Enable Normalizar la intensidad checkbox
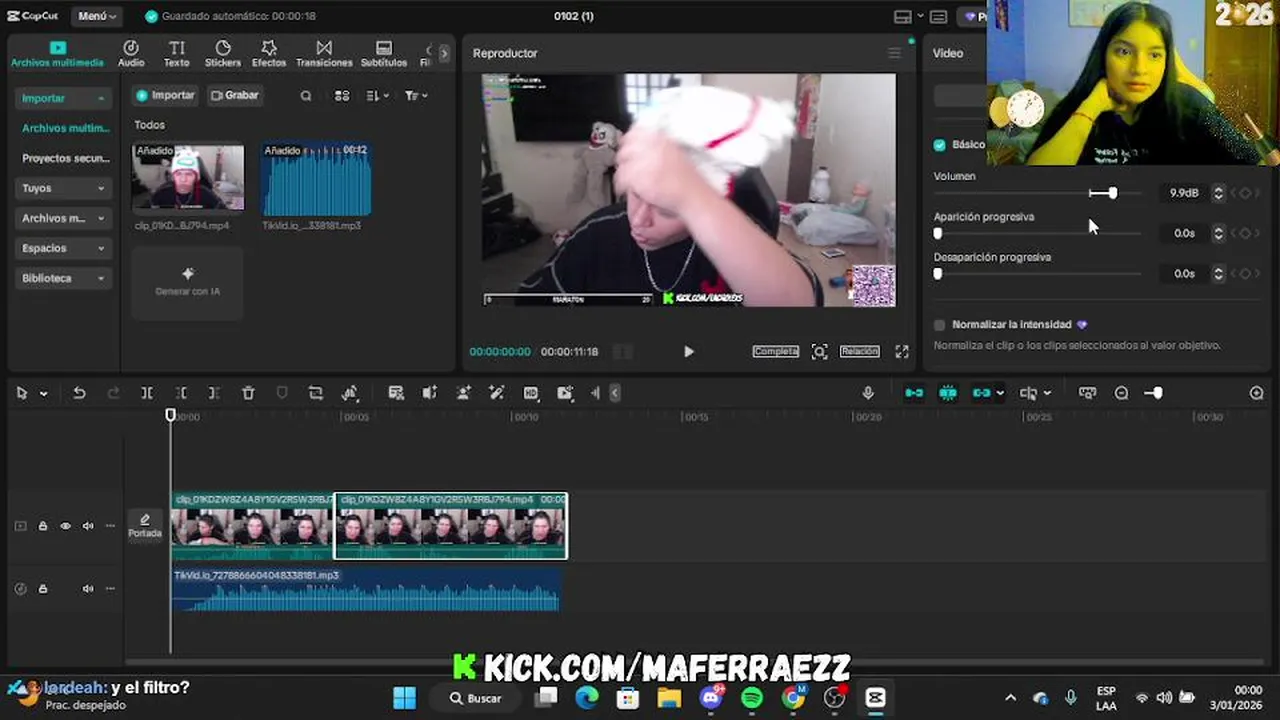This screenshot has height=720, width=1280. [x=939, y=325]
